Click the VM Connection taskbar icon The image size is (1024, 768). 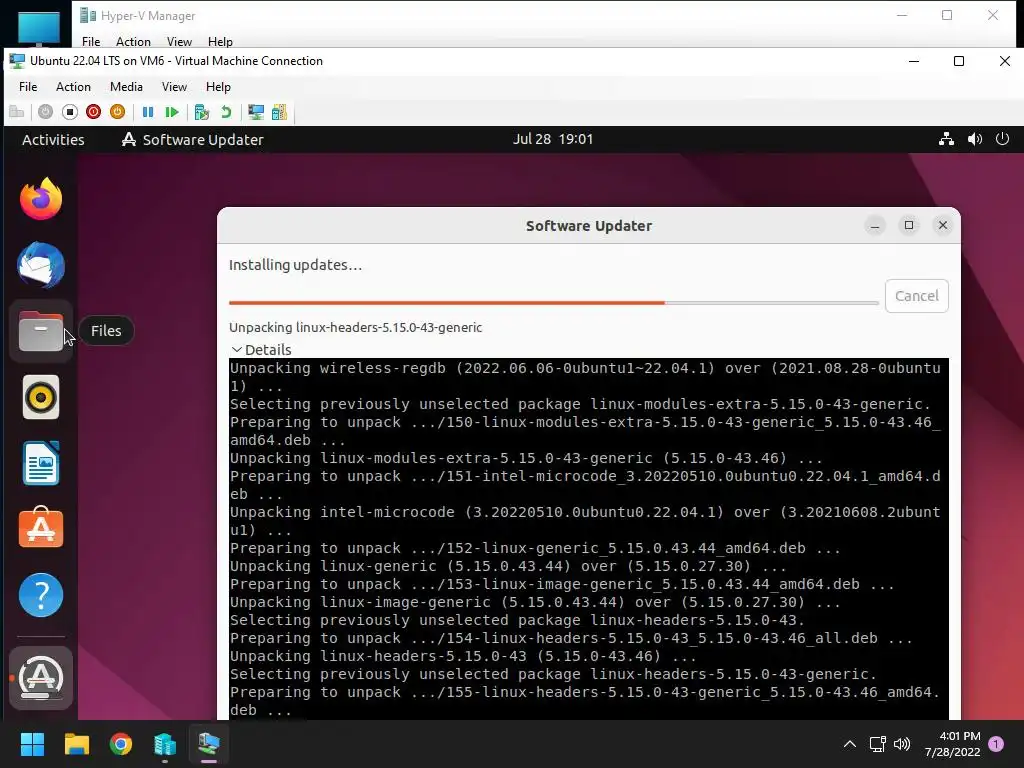tap(209, 744)
